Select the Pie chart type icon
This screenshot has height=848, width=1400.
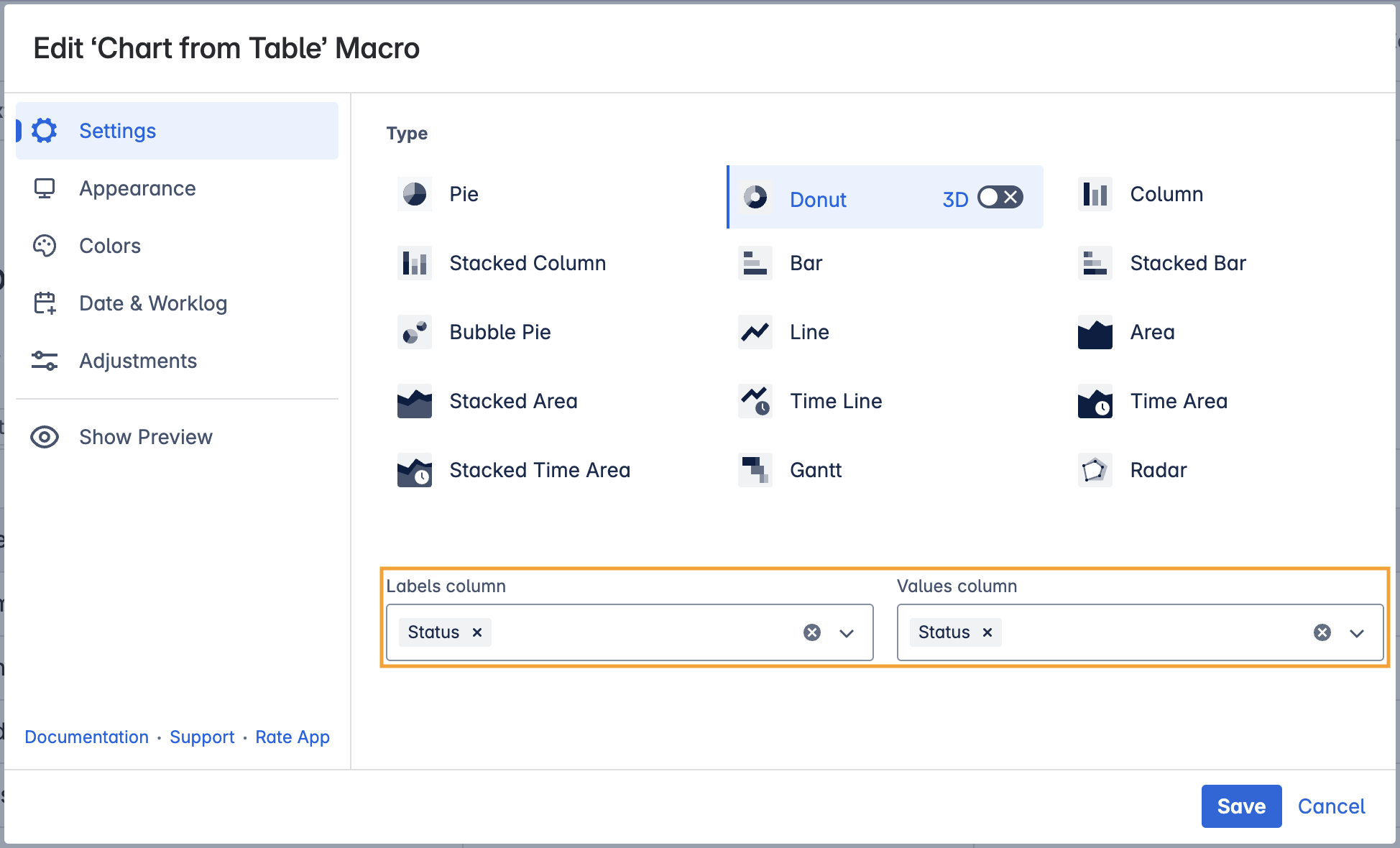tap(415, 194)
